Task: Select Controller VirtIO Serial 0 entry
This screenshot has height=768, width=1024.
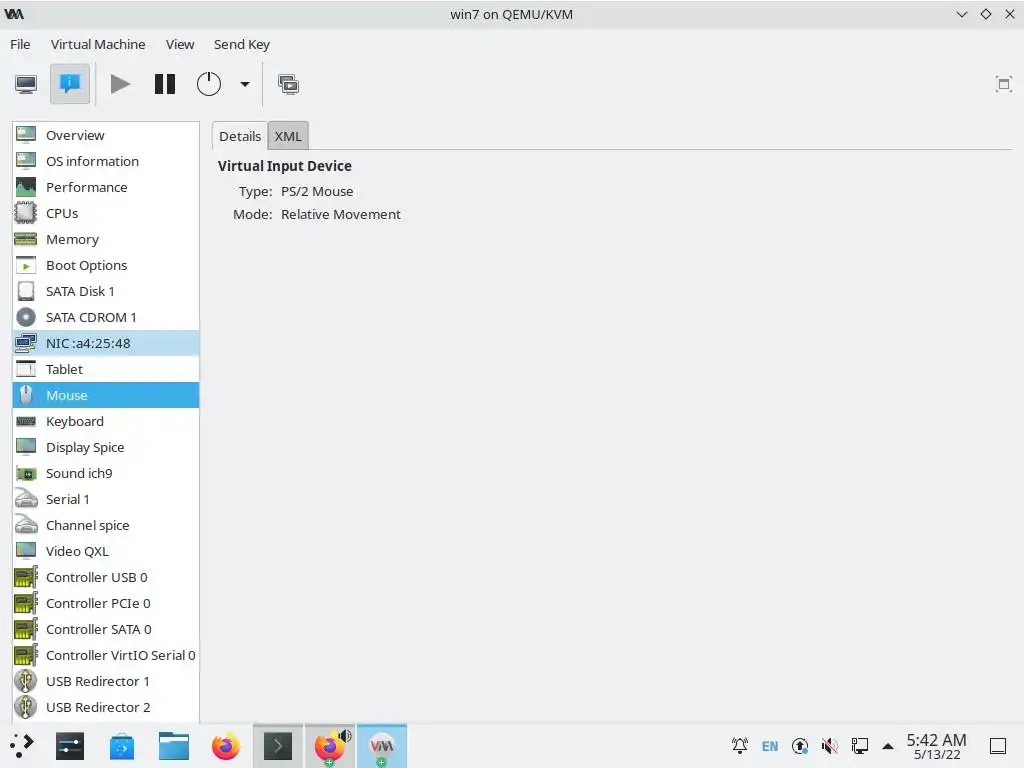Action: click(106, 655)
